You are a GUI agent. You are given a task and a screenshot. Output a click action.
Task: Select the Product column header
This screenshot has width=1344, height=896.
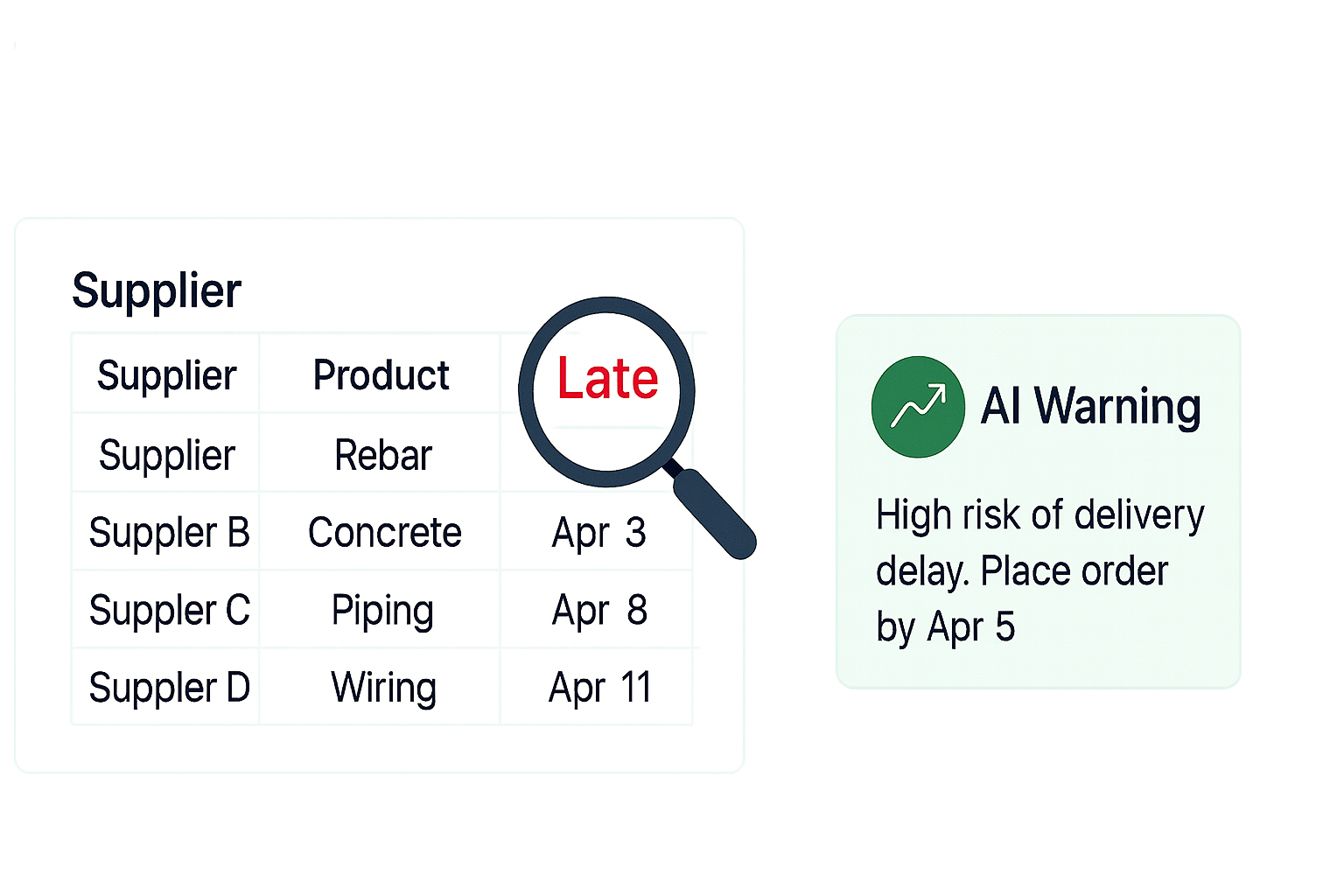pyautogui.click(x=381, y=375)
